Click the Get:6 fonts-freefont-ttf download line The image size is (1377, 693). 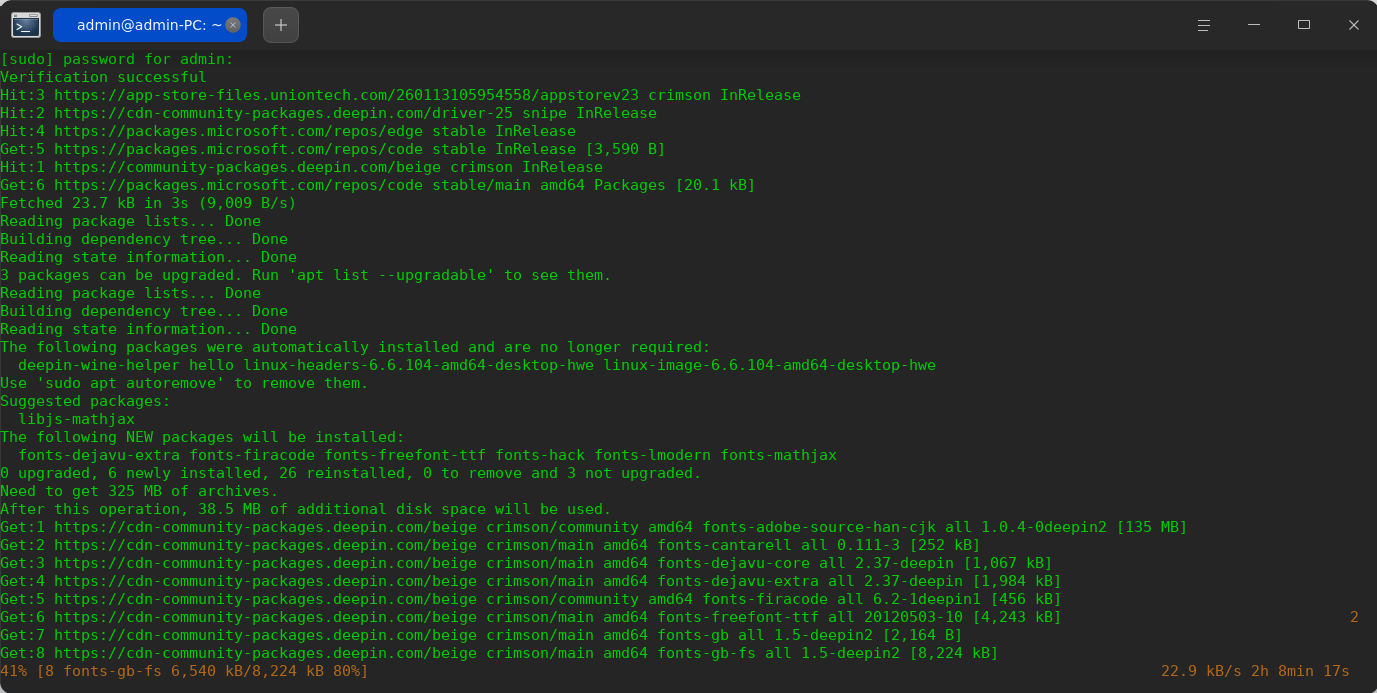coord(531,617)
